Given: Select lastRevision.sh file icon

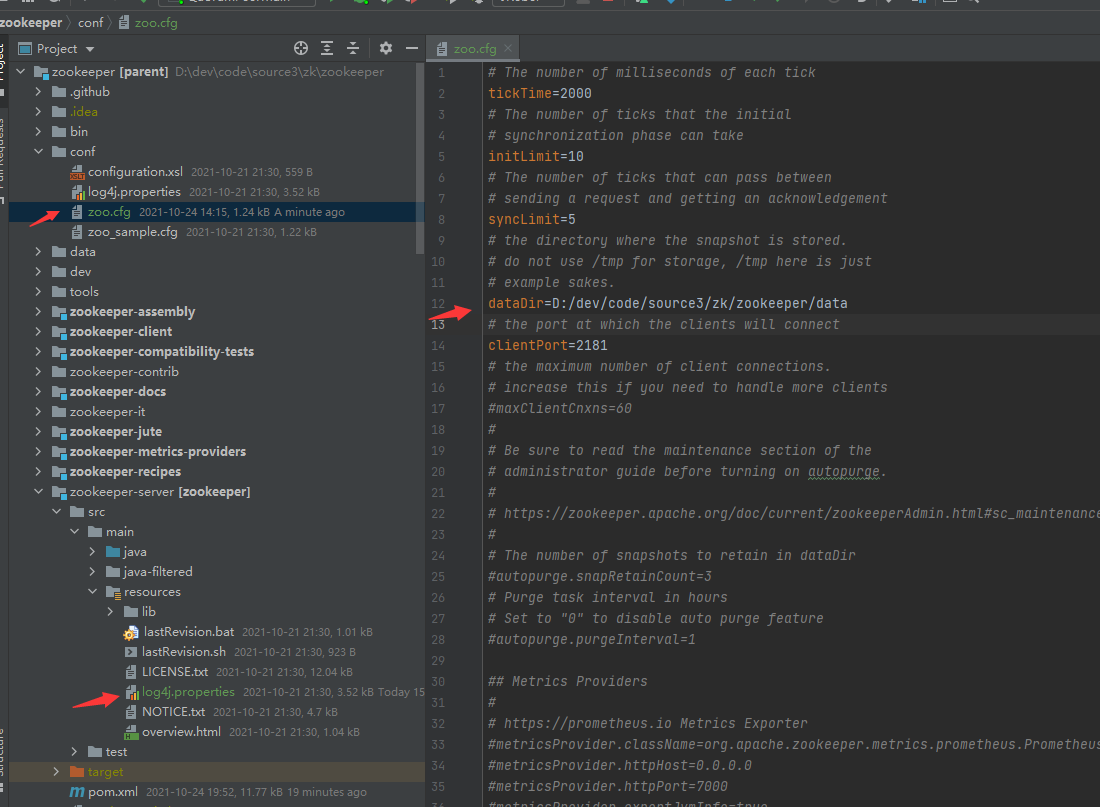Looking at the screenshot, I should pyautogui.click(x=130, y=652).
